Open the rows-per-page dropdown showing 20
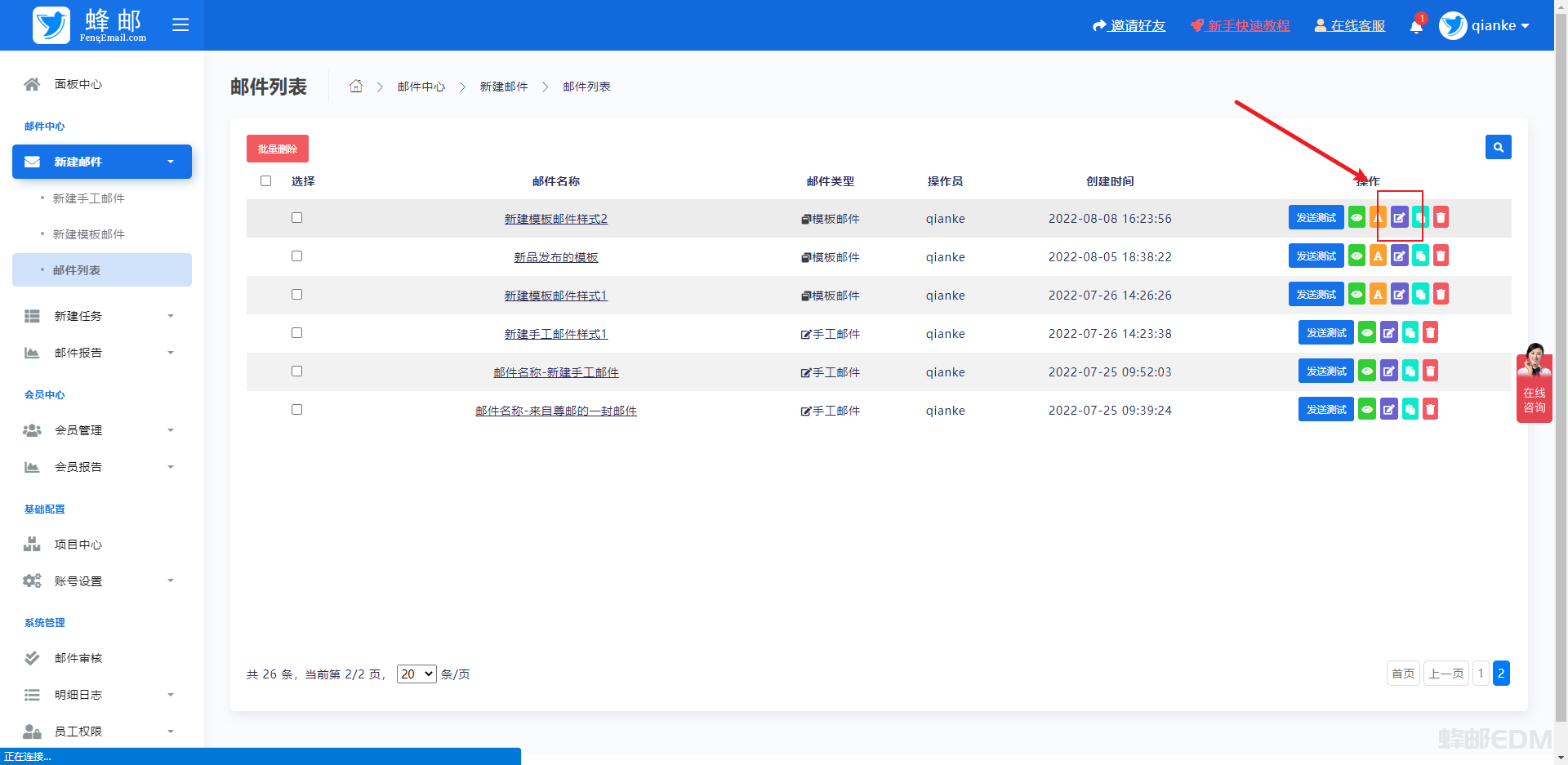This screenshot has height=765, width=1568. (416, 674)
